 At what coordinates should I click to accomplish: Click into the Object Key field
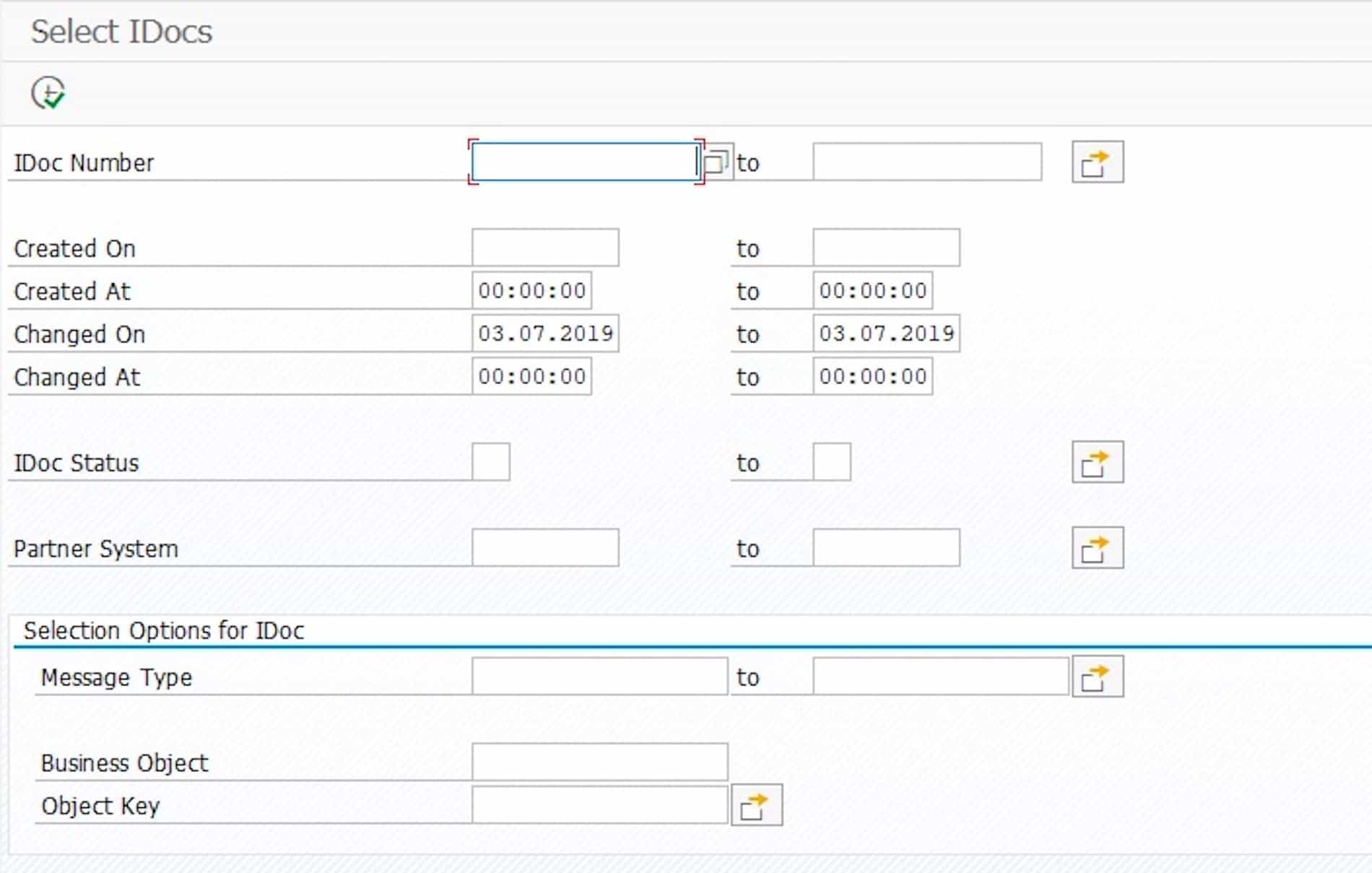tap(599, 804)
